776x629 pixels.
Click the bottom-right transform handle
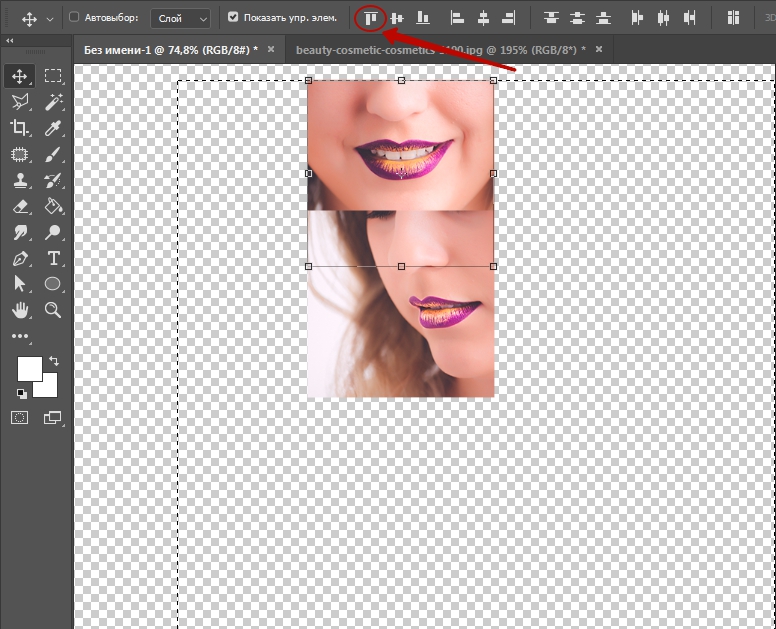point(493,266)
